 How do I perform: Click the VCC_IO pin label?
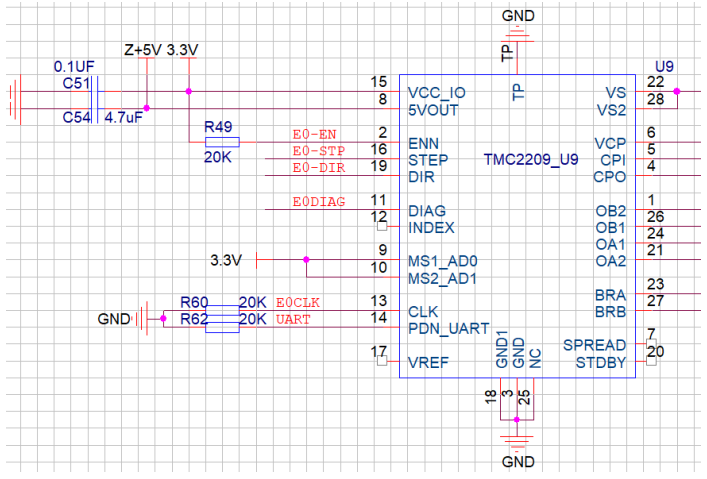coord(436,93)
